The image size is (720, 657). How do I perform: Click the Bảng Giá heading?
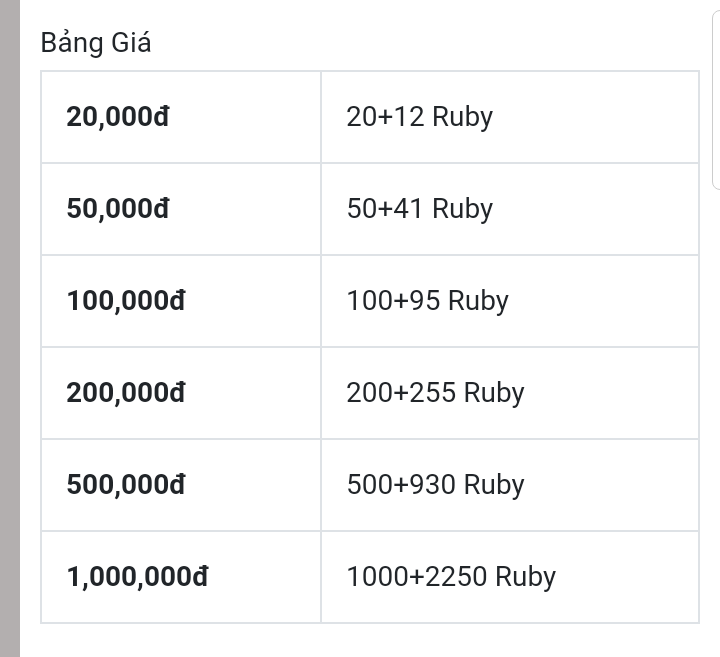click(96, 43)
